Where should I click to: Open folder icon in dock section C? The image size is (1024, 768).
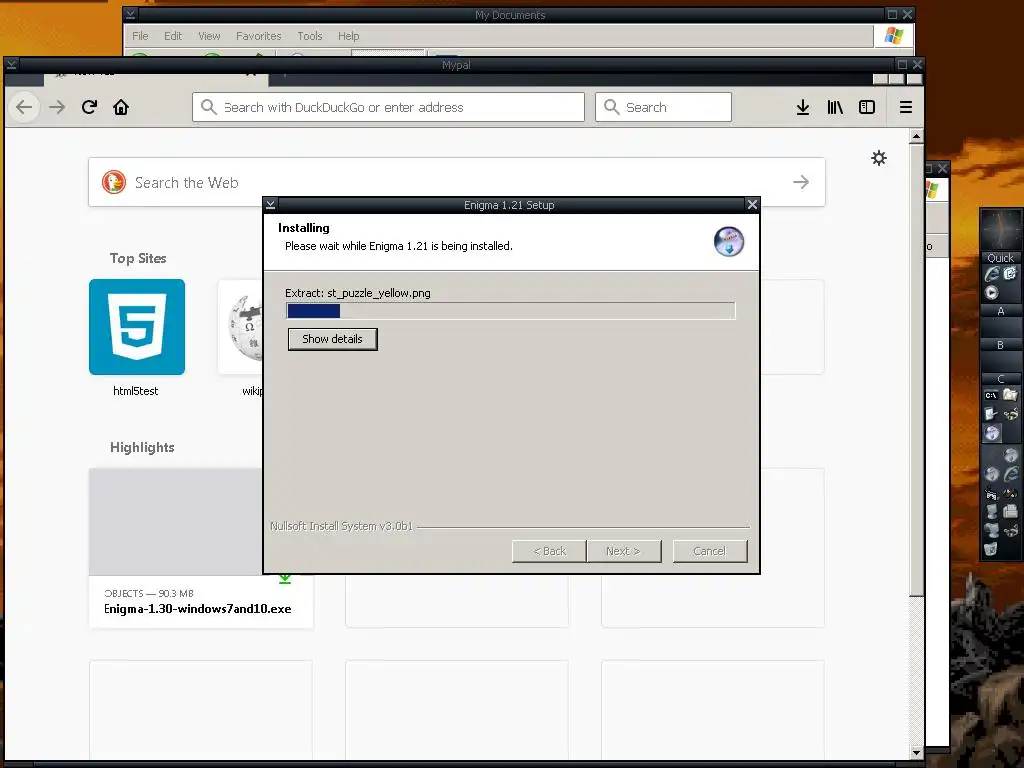click(x=1010, y=395)
